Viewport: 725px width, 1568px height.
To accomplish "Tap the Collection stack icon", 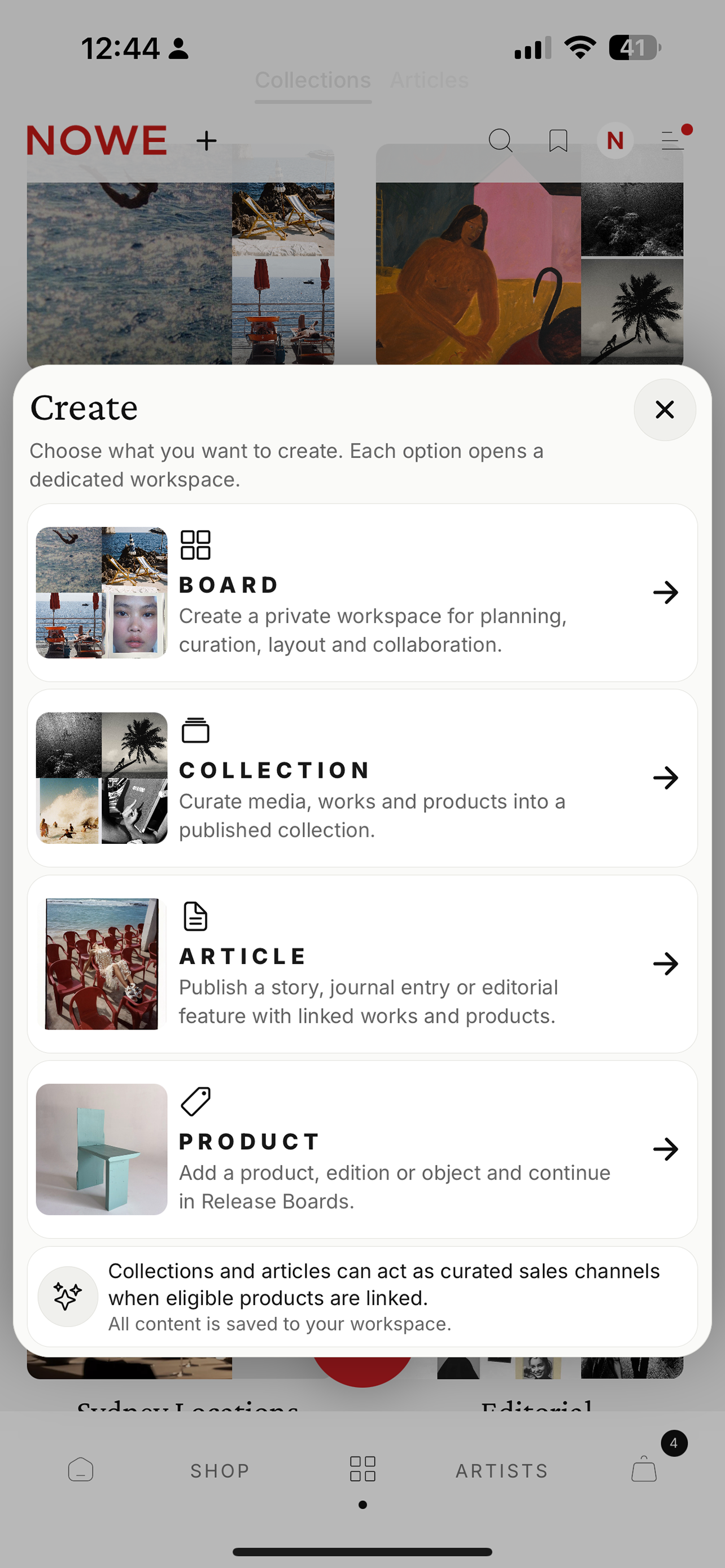I will pyautogui.click(x=195, y=730).
